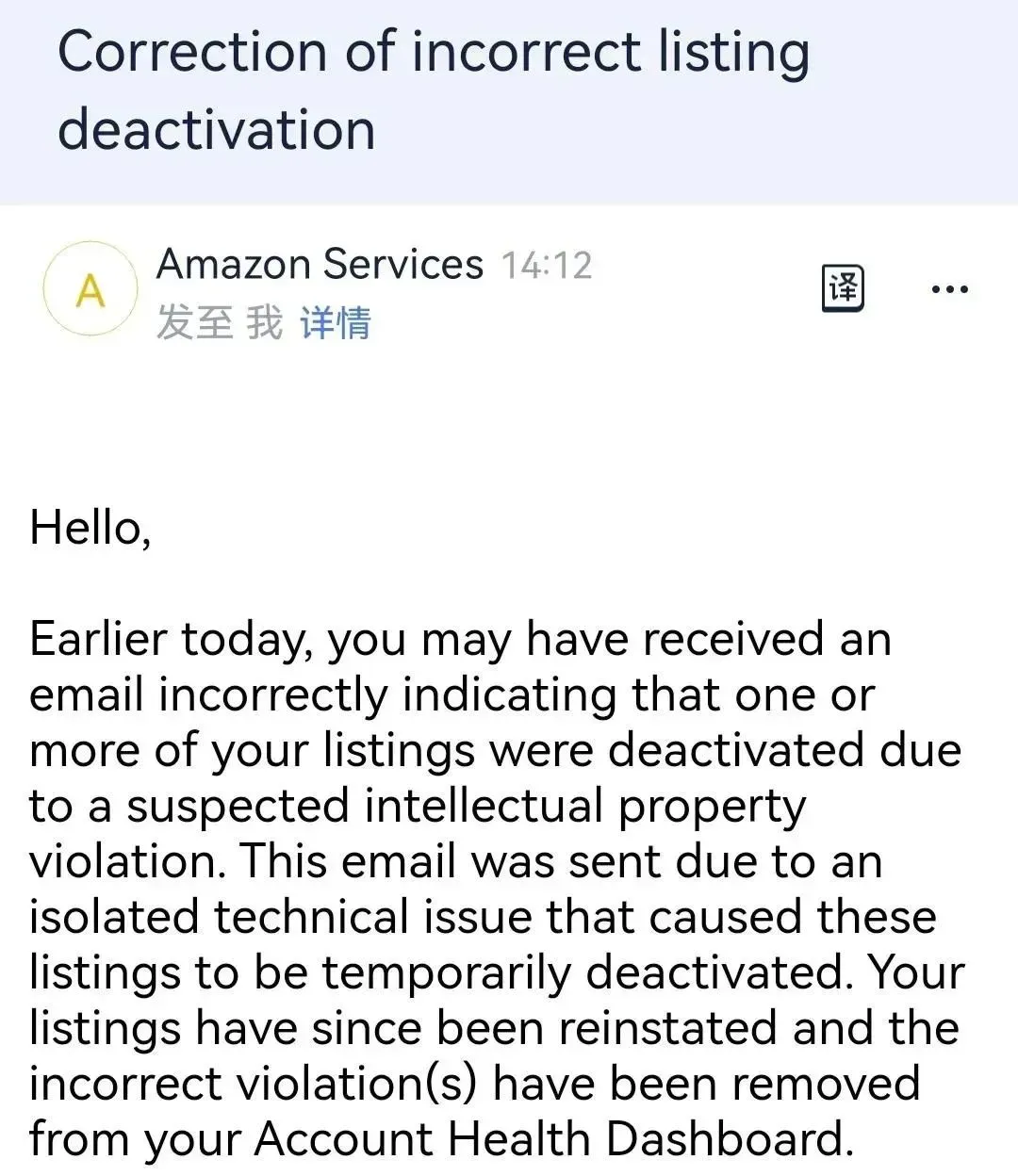
Task: Tap the email subject title text
Action: pos(434,90)
